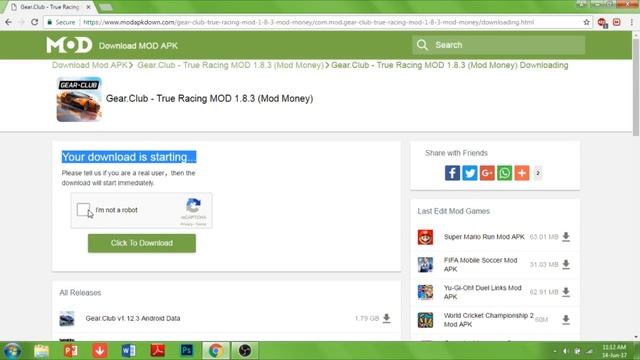The width and height of the screenshot is (640, 360).
Task: Open Photoshop from taskbar
Action: point(187,351)
